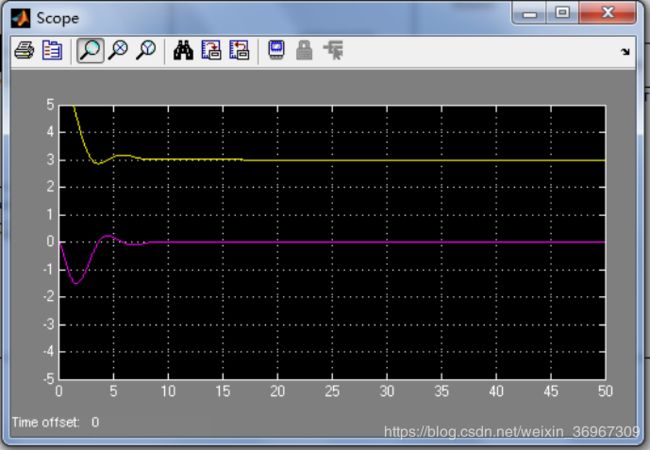Restore saved axes settings icon

click(x=240, y=51)
